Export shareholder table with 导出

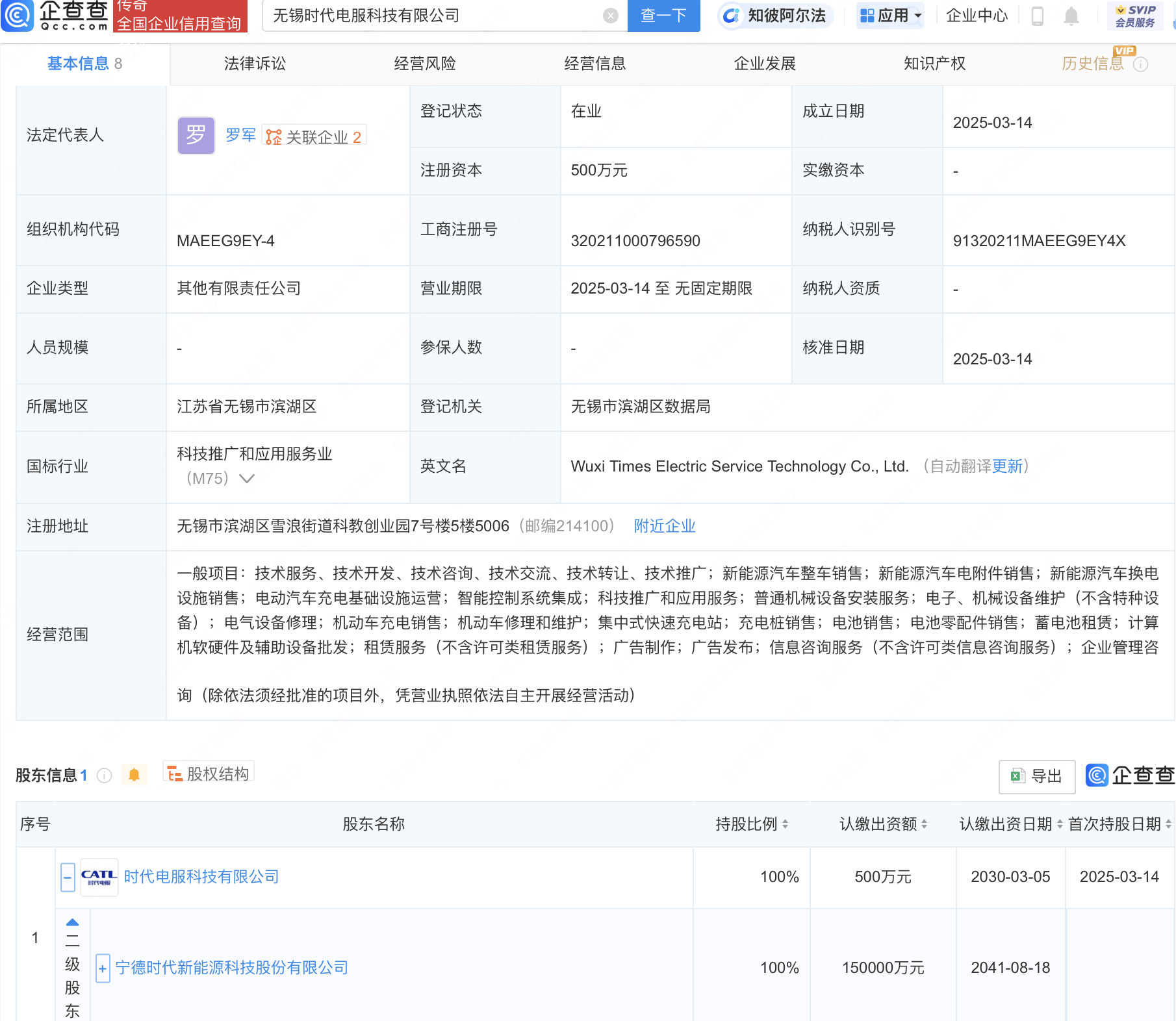pos(1037,776)
